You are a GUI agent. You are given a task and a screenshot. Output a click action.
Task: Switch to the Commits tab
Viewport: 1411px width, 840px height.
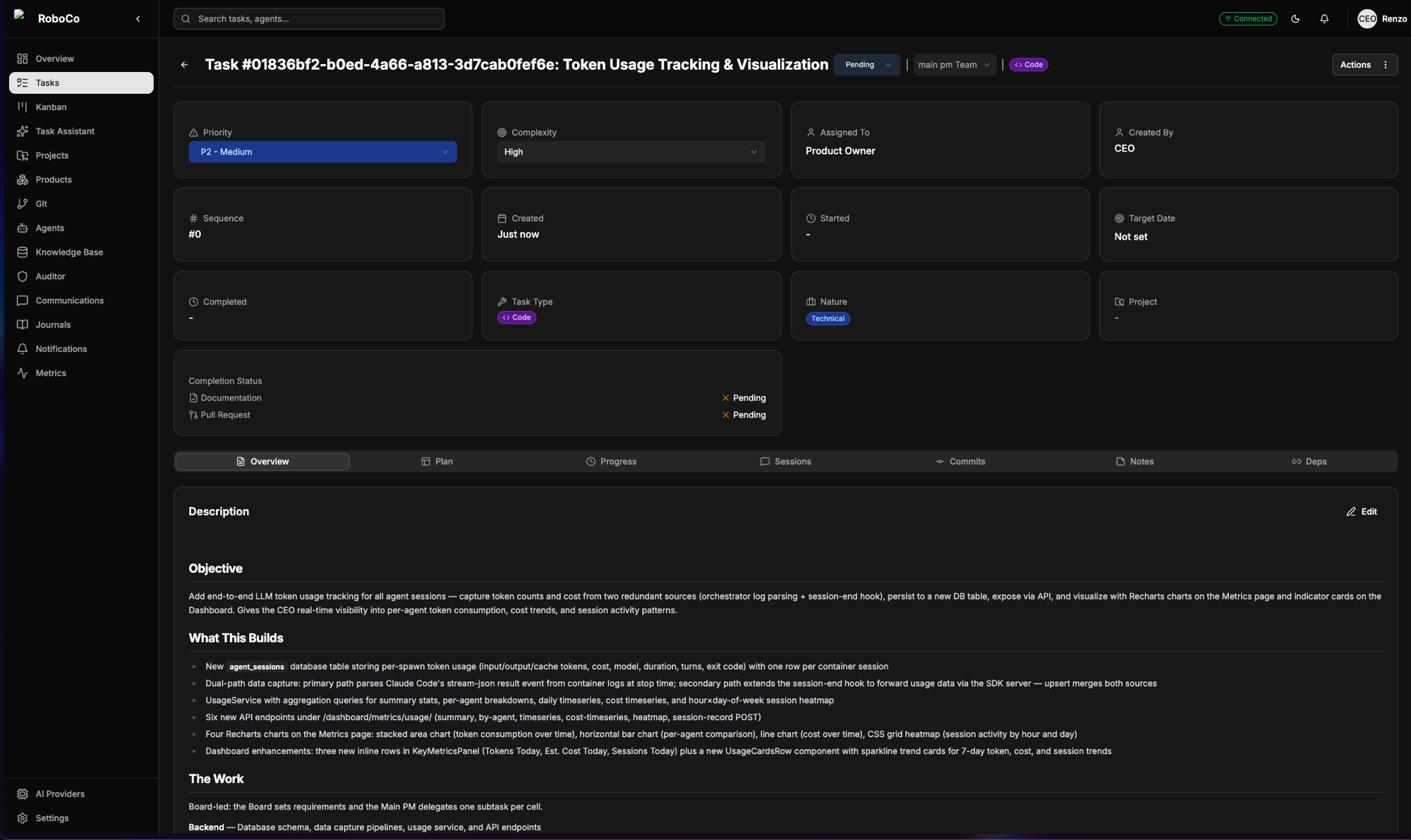960,461
